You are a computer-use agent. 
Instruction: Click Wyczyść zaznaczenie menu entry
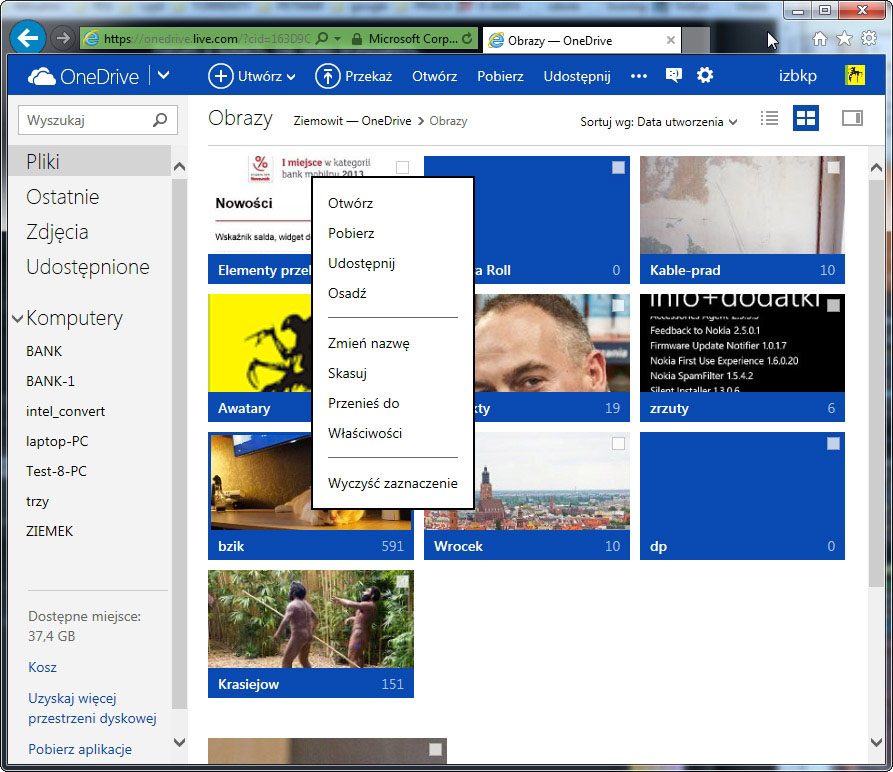392,483
